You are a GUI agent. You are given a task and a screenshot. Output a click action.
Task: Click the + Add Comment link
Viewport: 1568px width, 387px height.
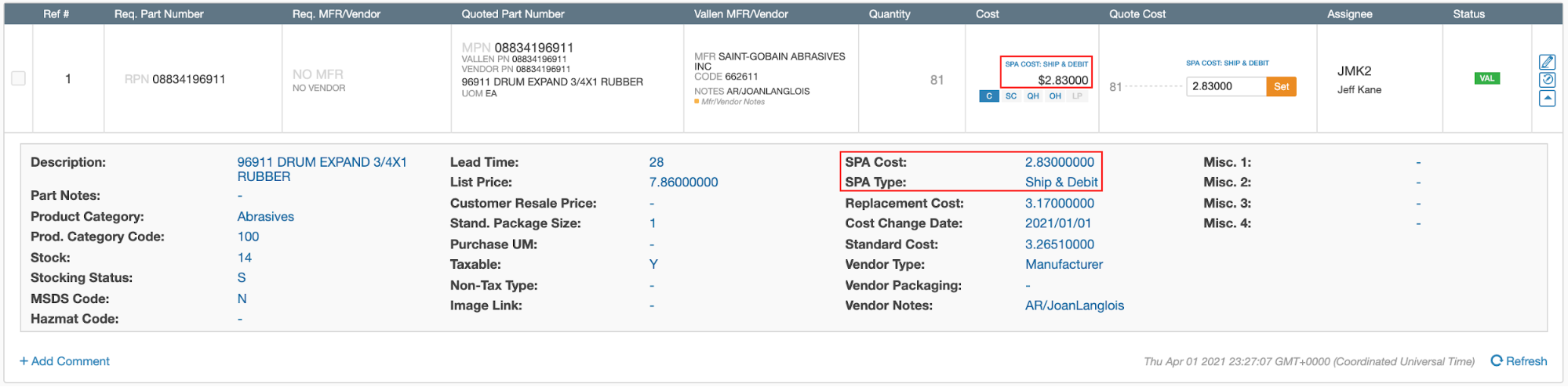click(x=64, y=361)
